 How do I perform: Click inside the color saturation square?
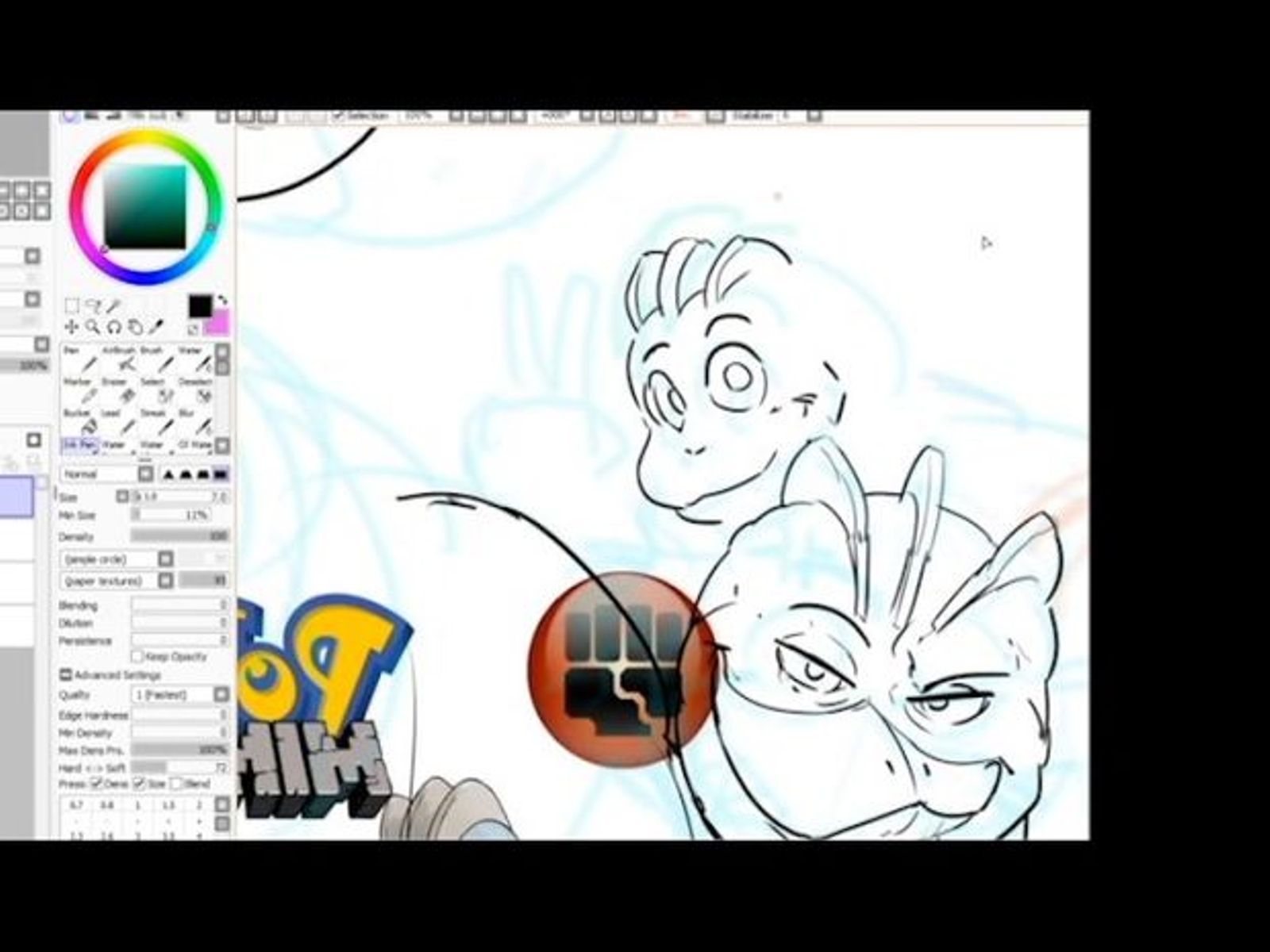click(x=146, y=206)
